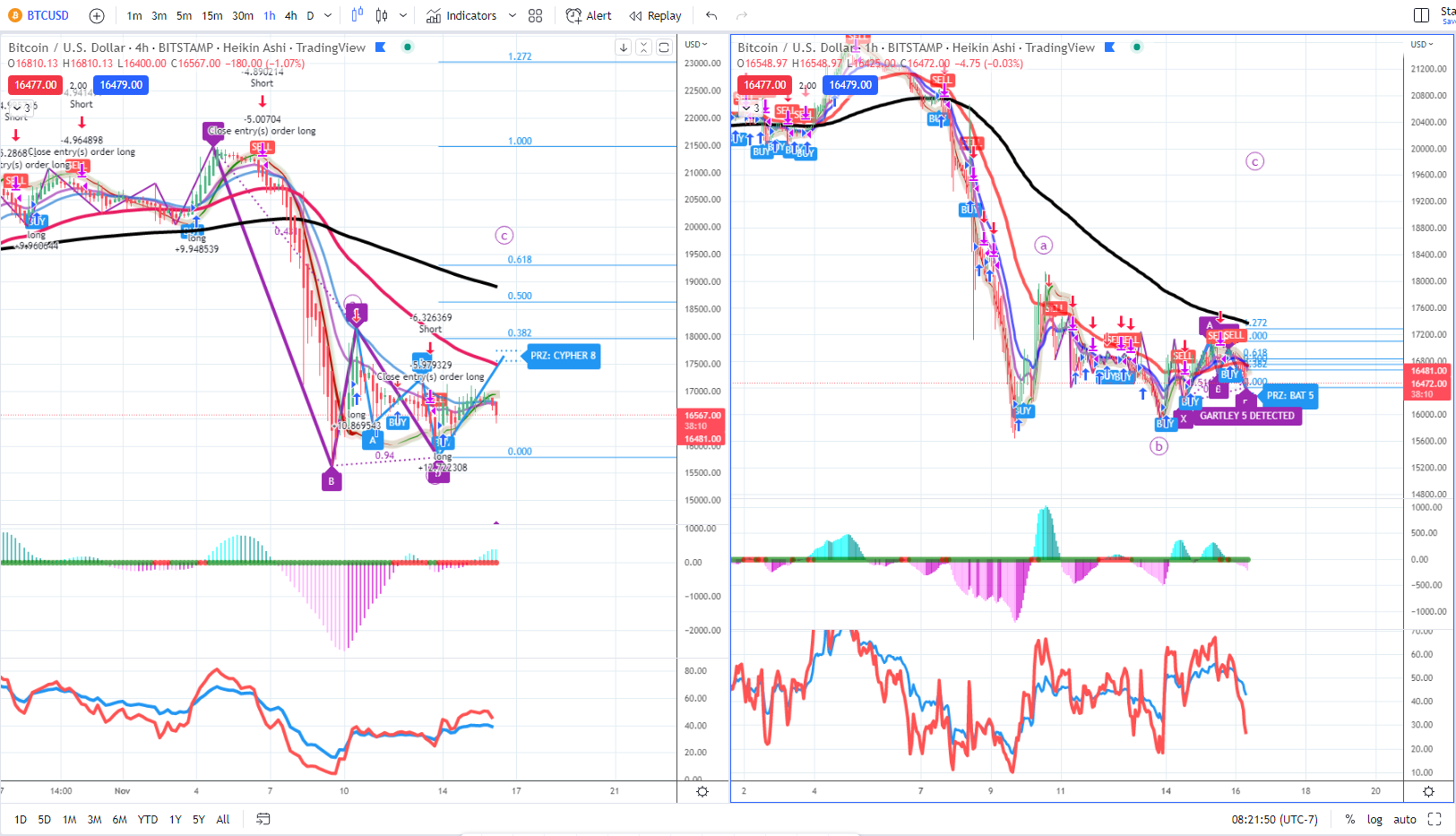This screenshot has height=836, width=1456.
Task: Open the USD currency dropdown on 1h chart
Action: coord(1422,44)
